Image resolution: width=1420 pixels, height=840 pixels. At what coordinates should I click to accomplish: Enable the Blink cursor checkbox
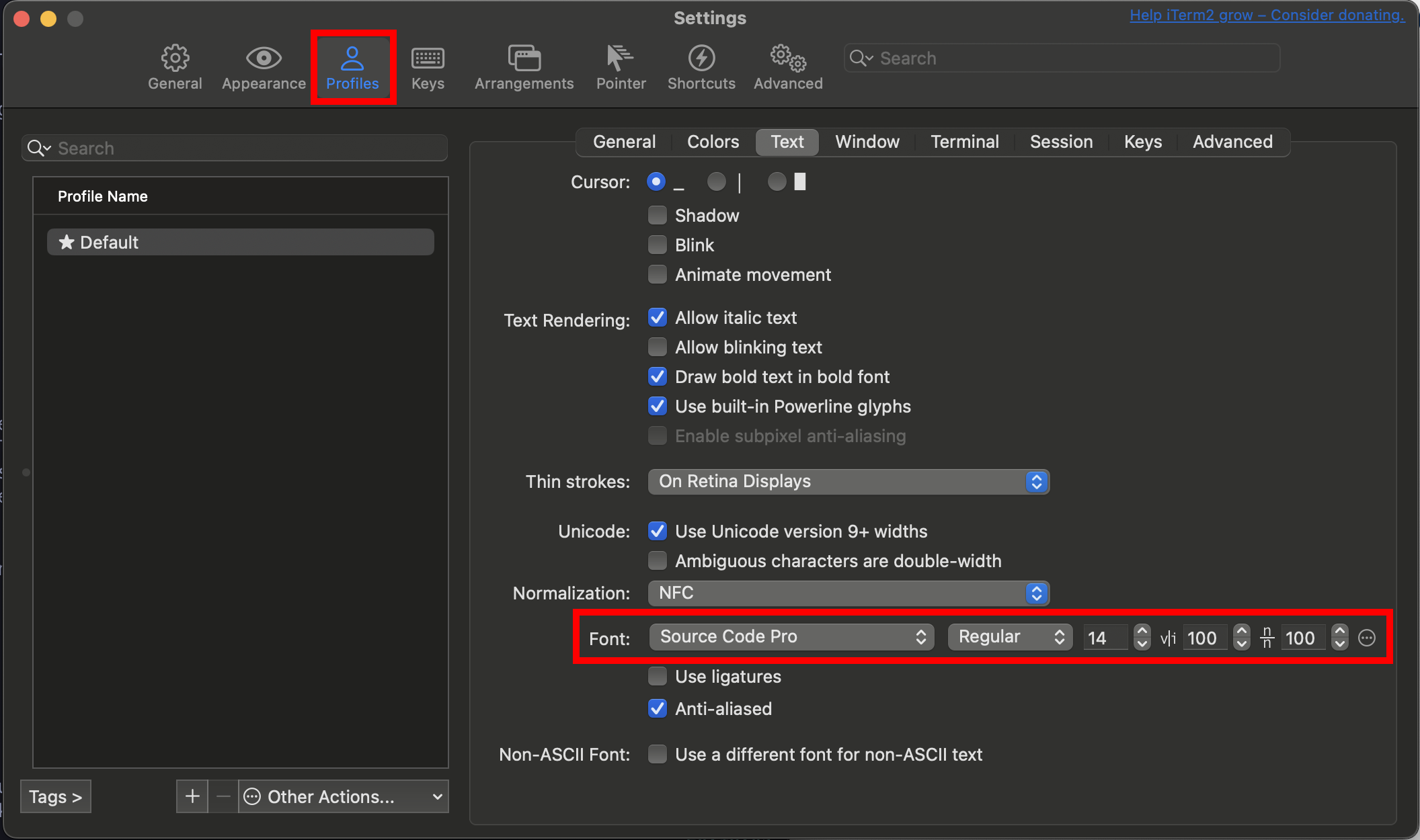pos(658,245)
